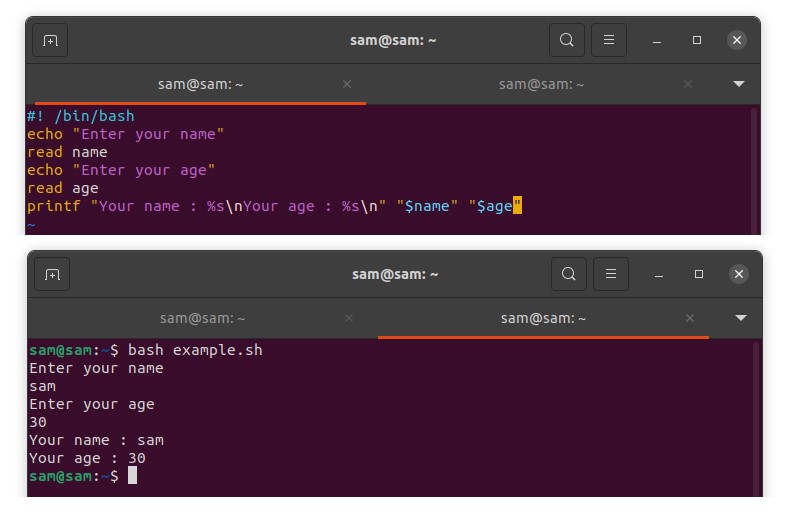Close the active first tab in top terminal
The height and width of the screenshot is (520, 786).
coord(347,85)
